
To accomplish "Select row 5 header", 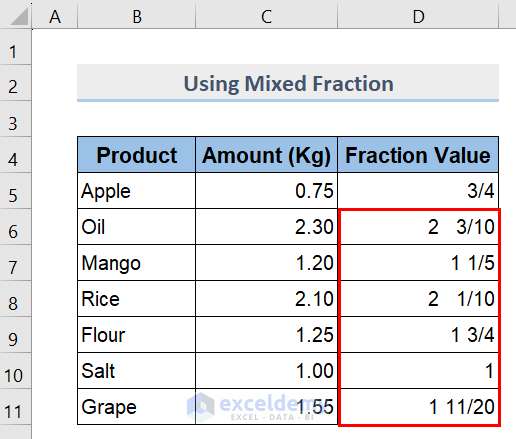I will tap(15, 191).
